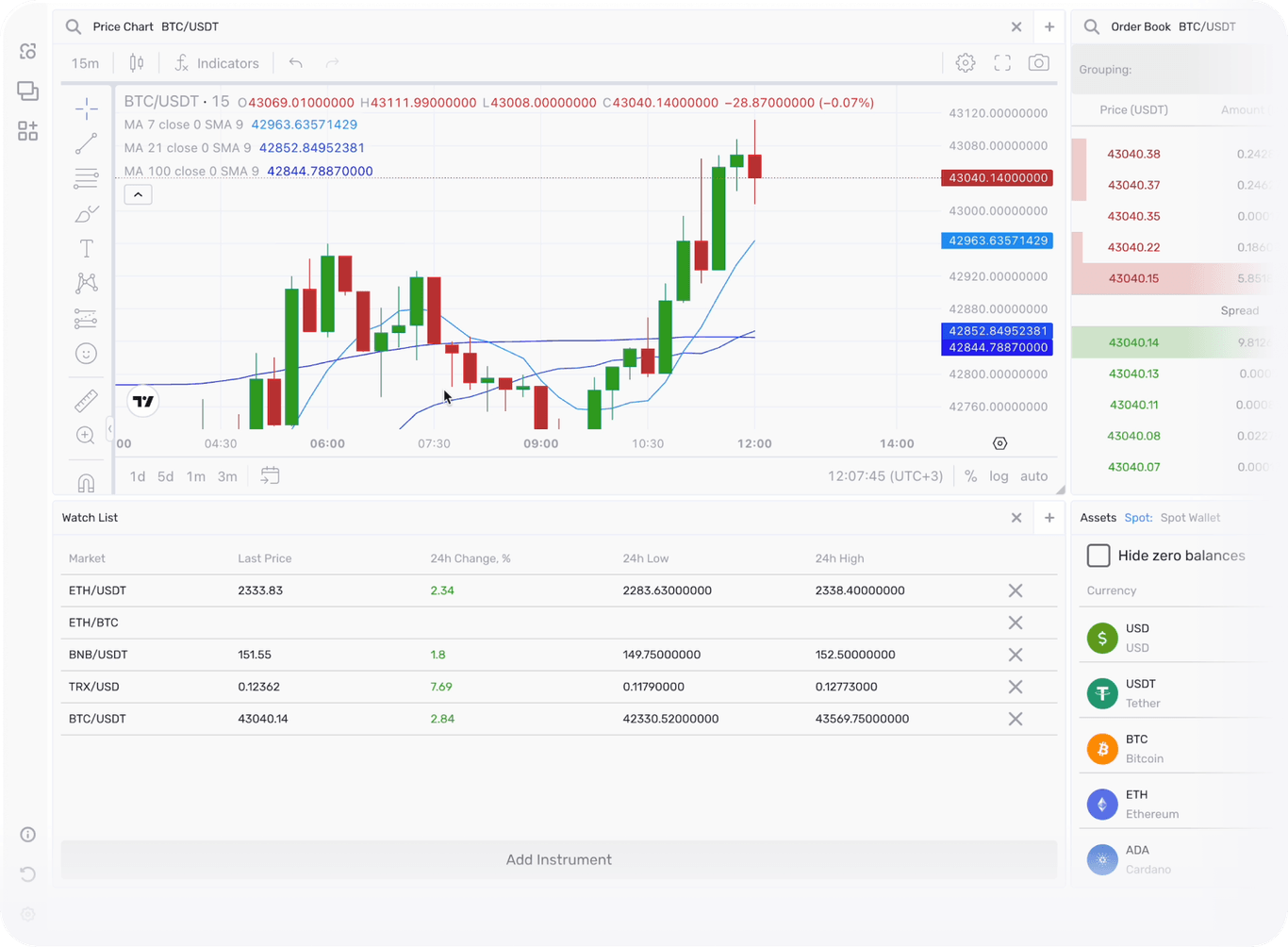Viewport: 1288px width, 947px height.
Task: Undo the last chart action
Action: tap(296, 63)
